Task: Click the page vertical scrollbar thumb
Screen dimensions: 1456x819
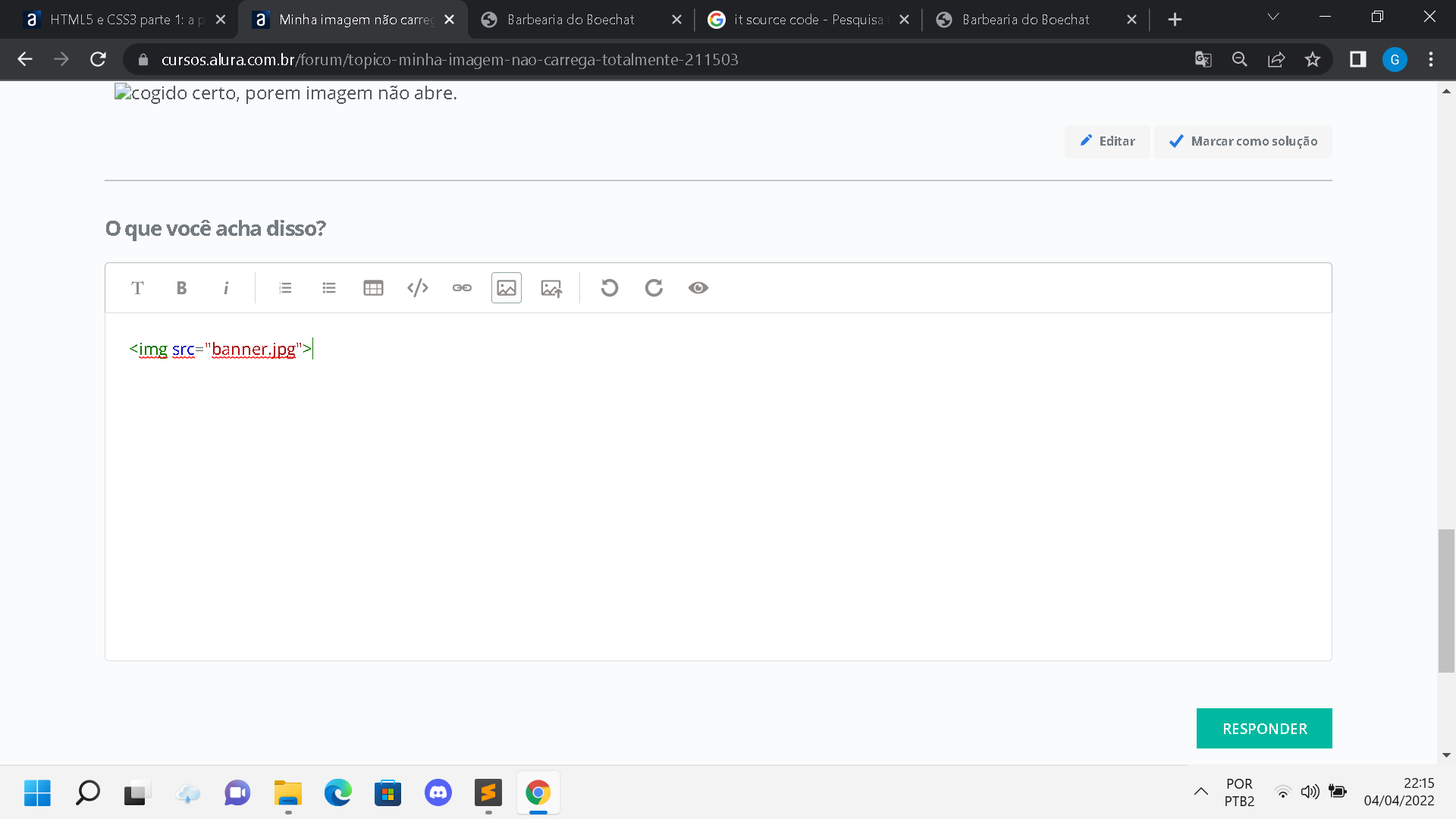Action: pos(1446,601)
